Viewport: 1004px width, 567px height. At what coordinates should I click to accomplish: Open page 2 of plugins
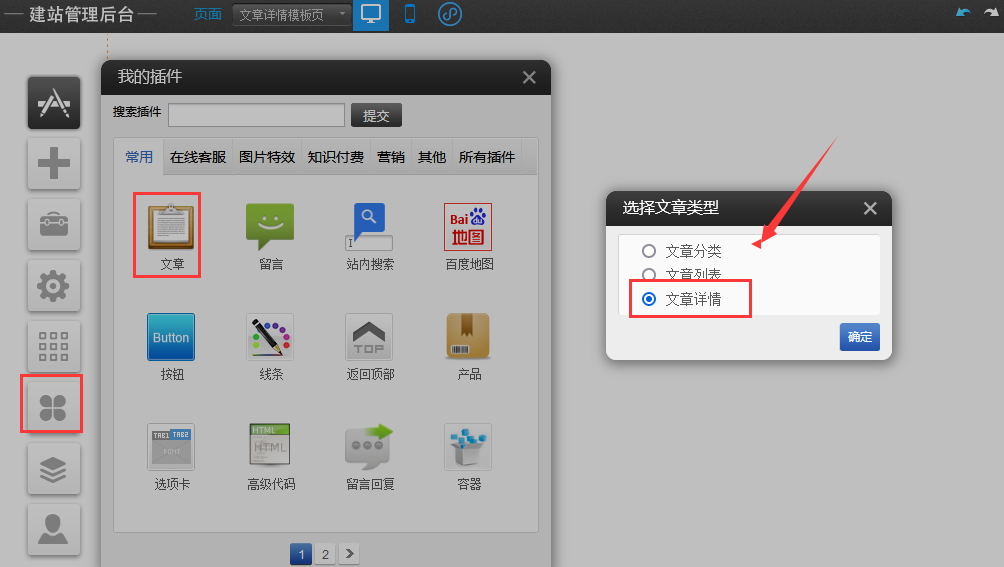click(x=325, y=554)
